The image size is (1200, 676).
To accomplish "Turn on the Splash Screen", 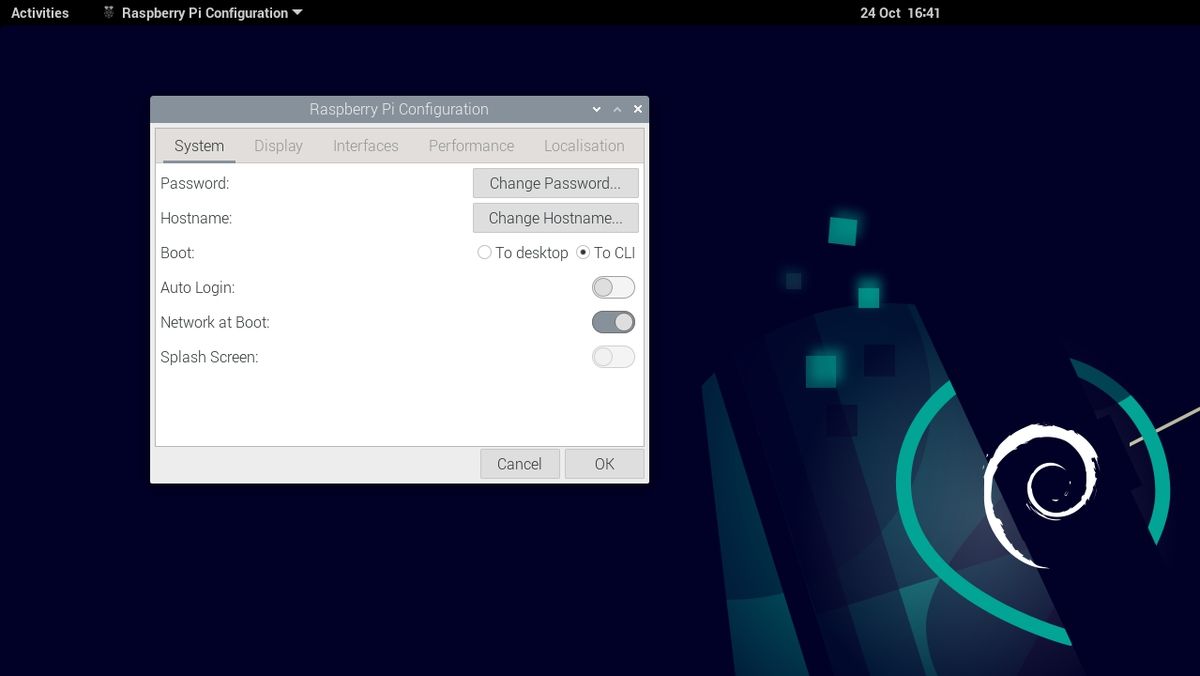I will point(613,357).
